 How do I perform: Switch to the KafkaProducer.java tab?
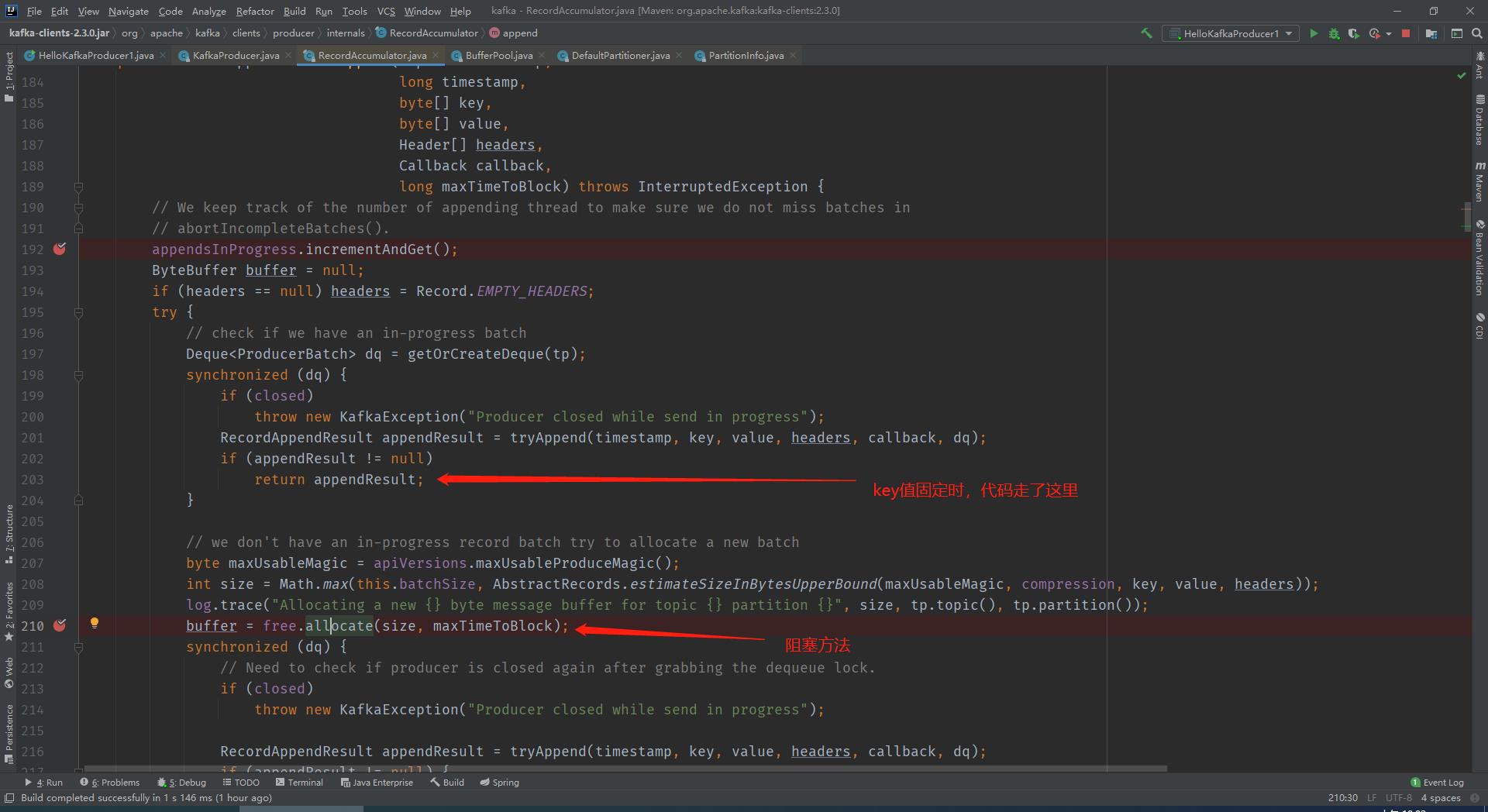(x=236, y=56)
